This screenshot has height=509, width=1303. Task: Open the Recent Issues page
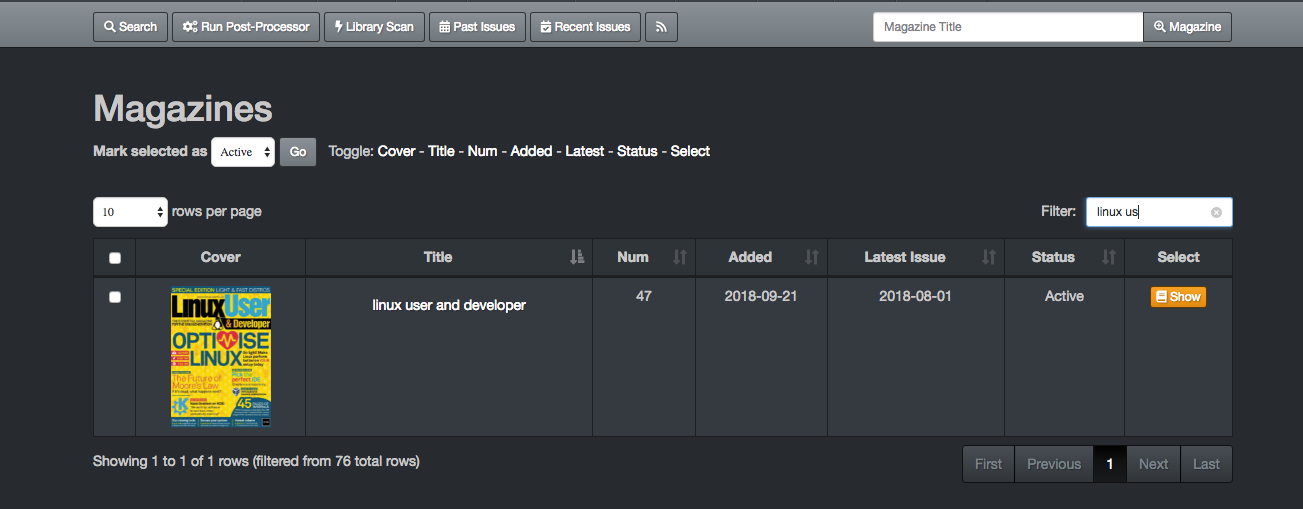[x=585, y=27]
